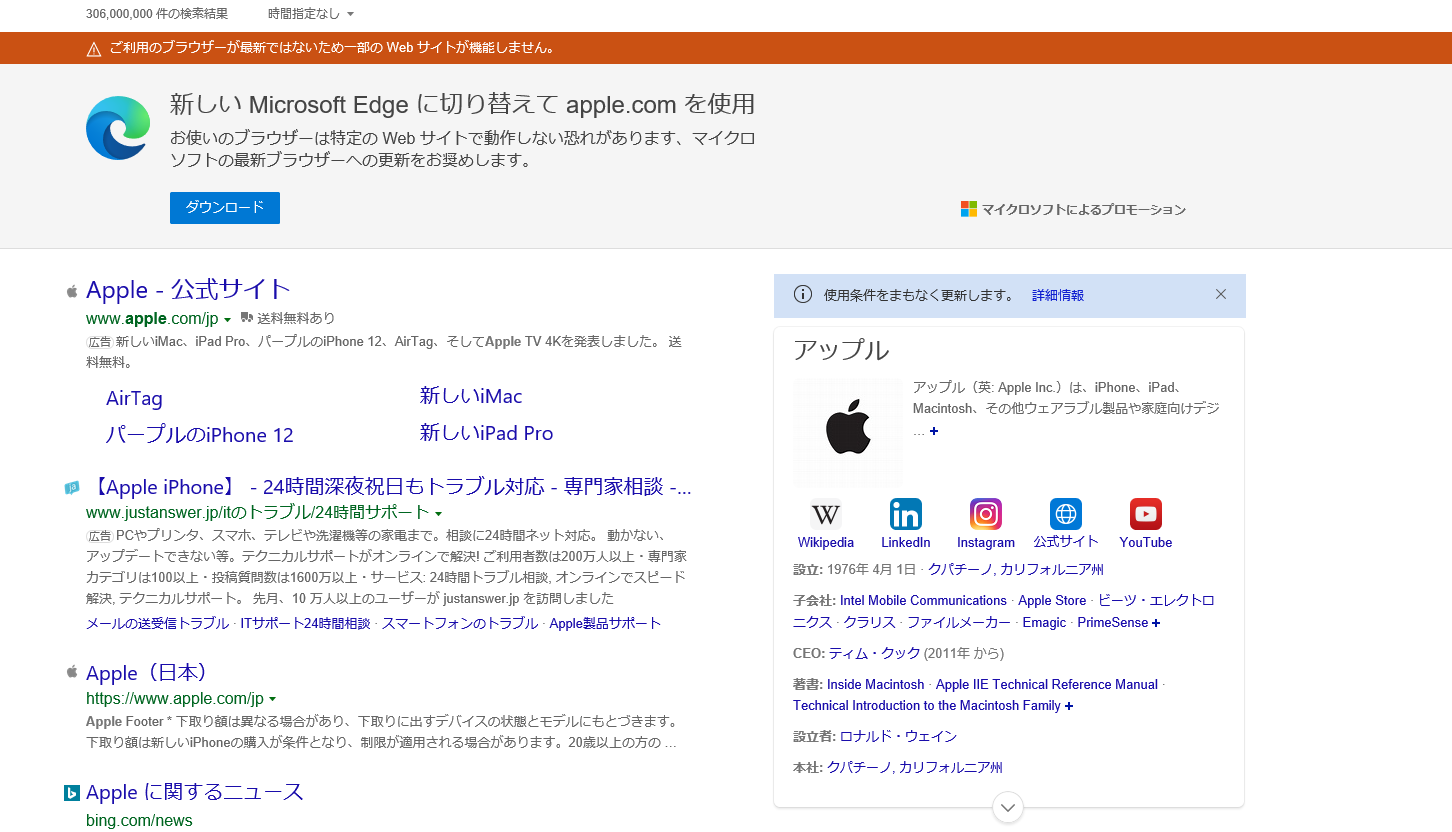The height and width of the screenshot is (832, 1452).
Task: Open the YouTube icon link
Action: [1145, 514]
